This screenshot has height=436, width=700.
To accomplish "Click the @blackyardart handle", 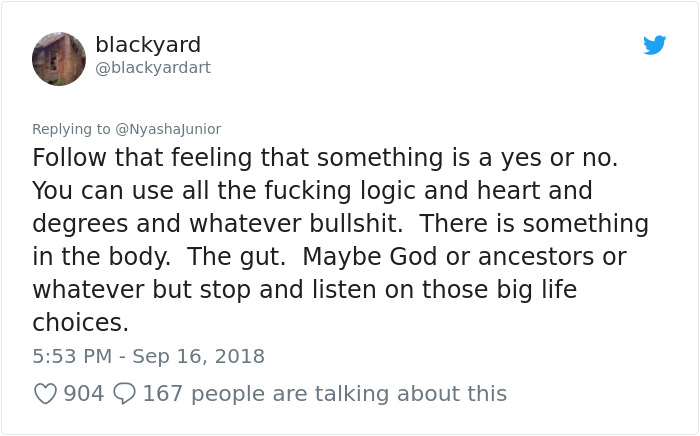I will (x=153, y=68).
